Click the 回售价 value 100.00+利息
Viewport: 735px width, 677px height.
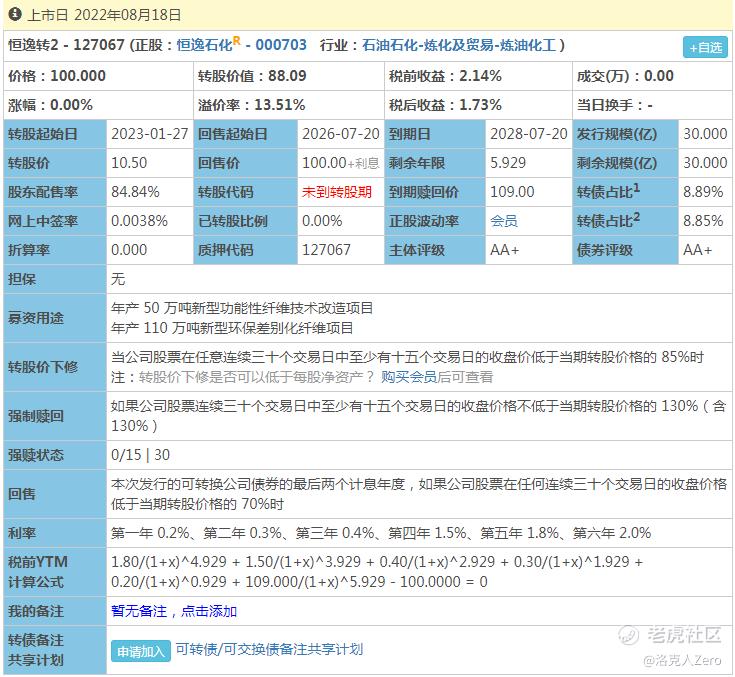(x=340, y=163)
